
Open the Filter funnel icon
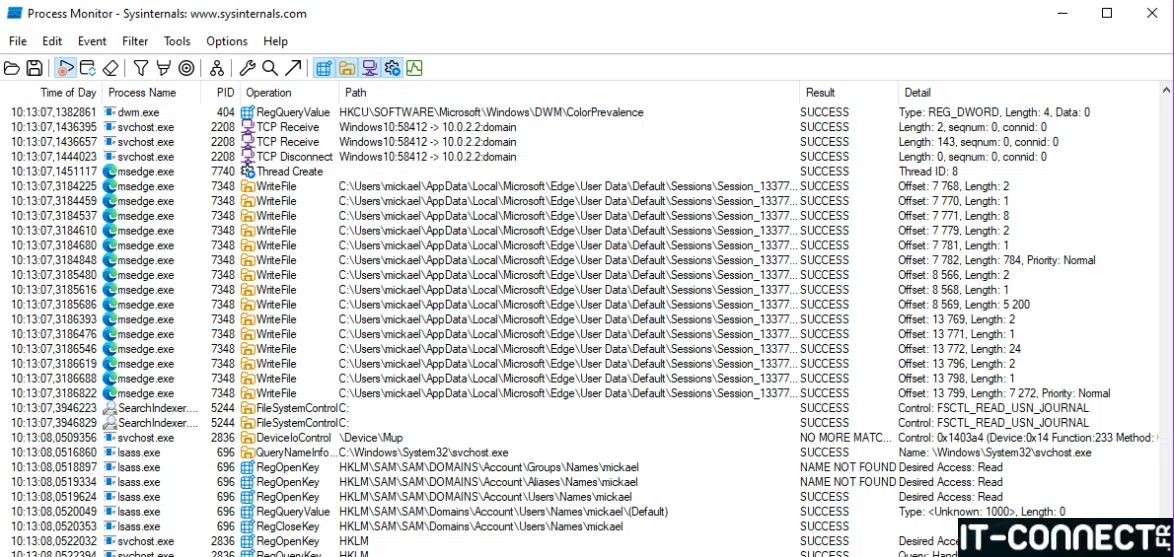click(x=141, y=68)
